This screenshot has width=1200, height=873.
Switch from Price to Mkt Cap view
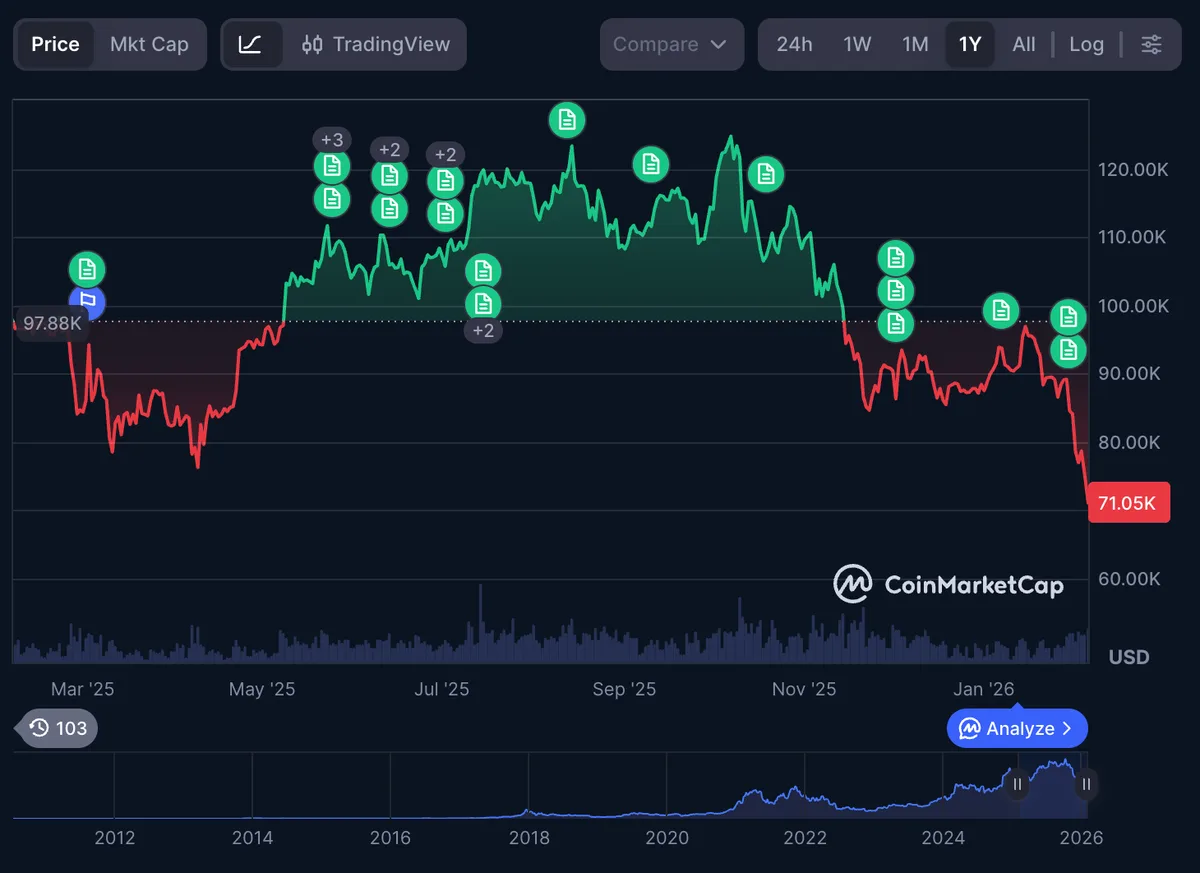[x=150, y=44]
